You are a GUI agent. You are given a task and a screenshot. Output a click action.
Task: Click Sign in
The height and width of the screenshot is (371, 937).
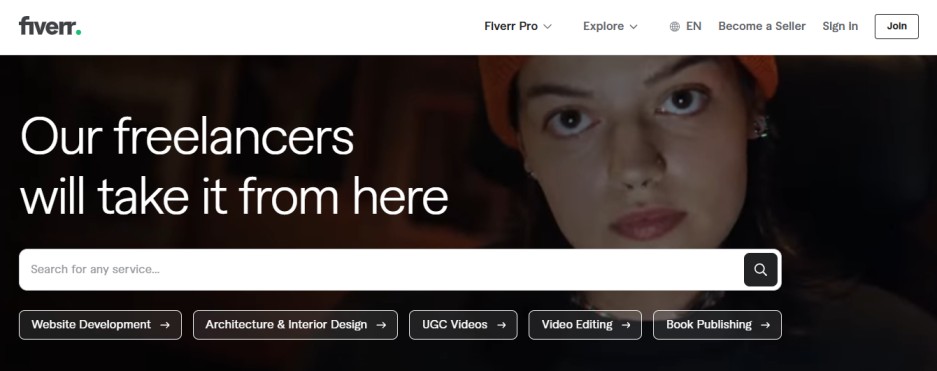coord(840,26)
